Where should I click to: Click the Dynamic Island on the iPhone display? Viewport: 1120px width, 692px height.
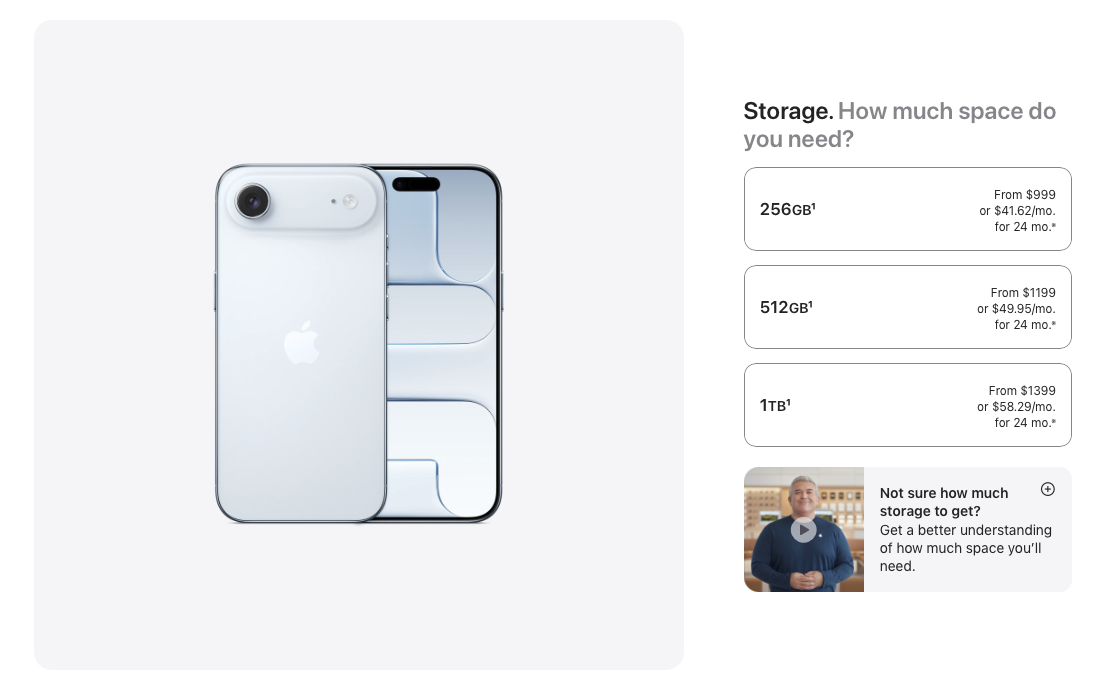coord(416,184)
